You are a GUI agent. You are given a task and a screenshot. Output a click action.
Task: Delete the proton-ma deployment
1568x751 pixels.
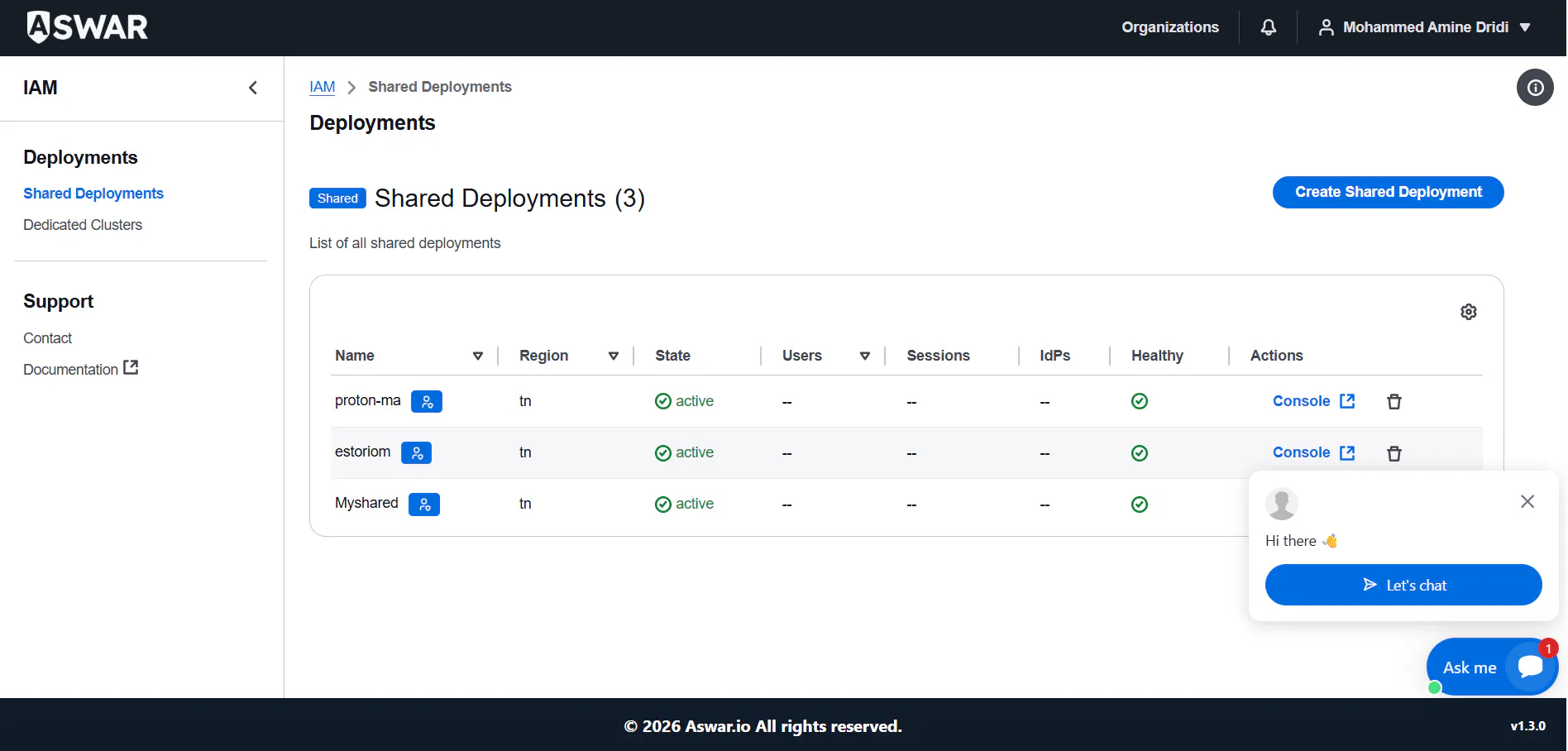point(1394,401)
